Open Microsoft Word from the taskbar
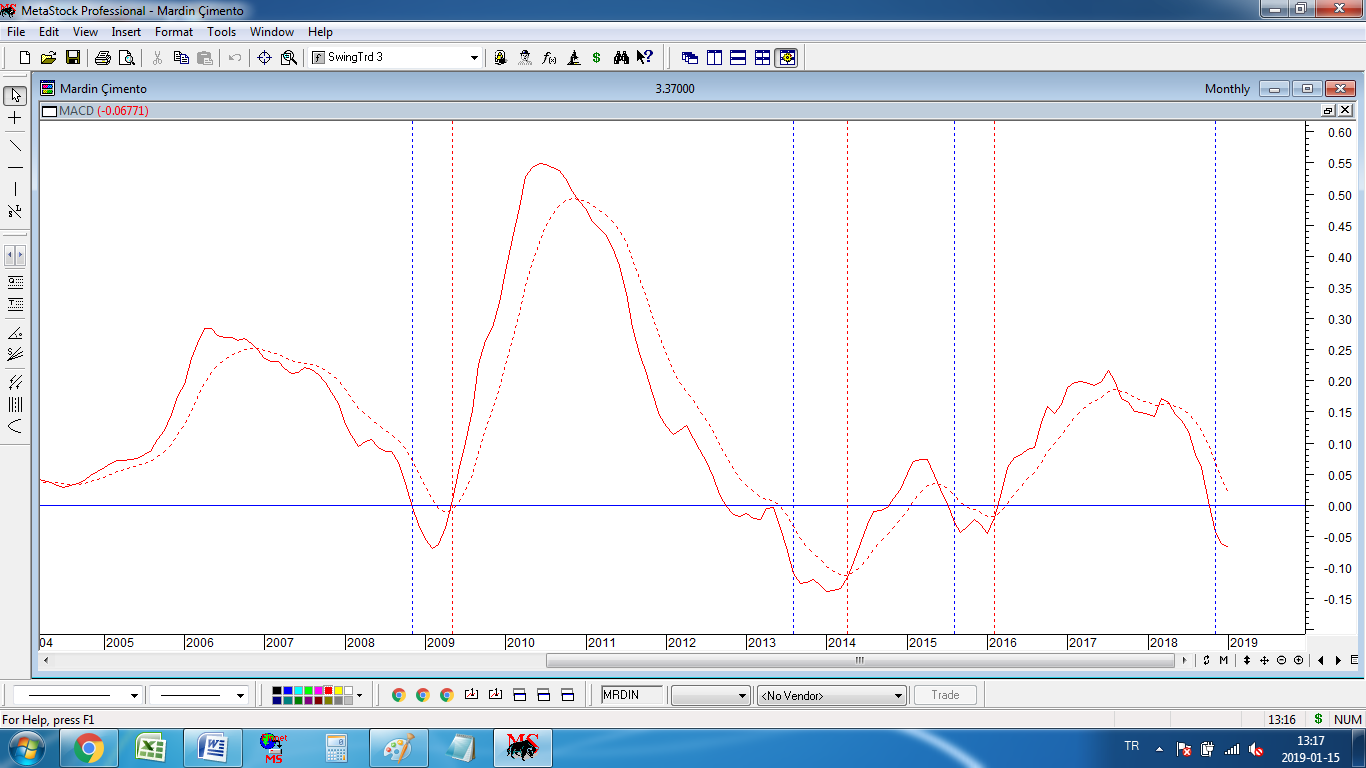Viewport: 1366px width, 768px height. point(213,748)
